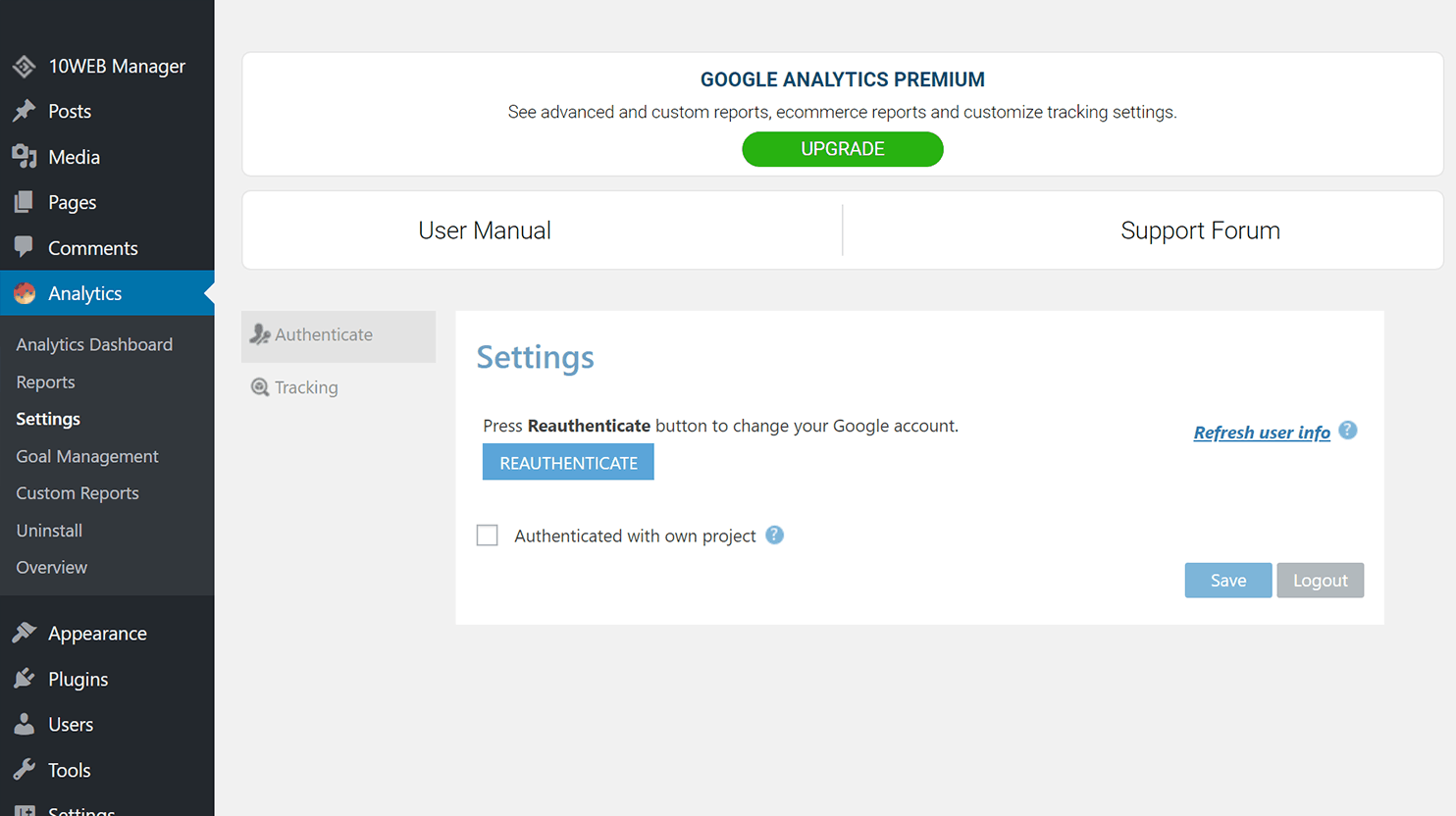Image resolution: width=1456 pixels, height=816 pixels.
Task: Enable Authenticated with own project checkbox
Action: 488,535
